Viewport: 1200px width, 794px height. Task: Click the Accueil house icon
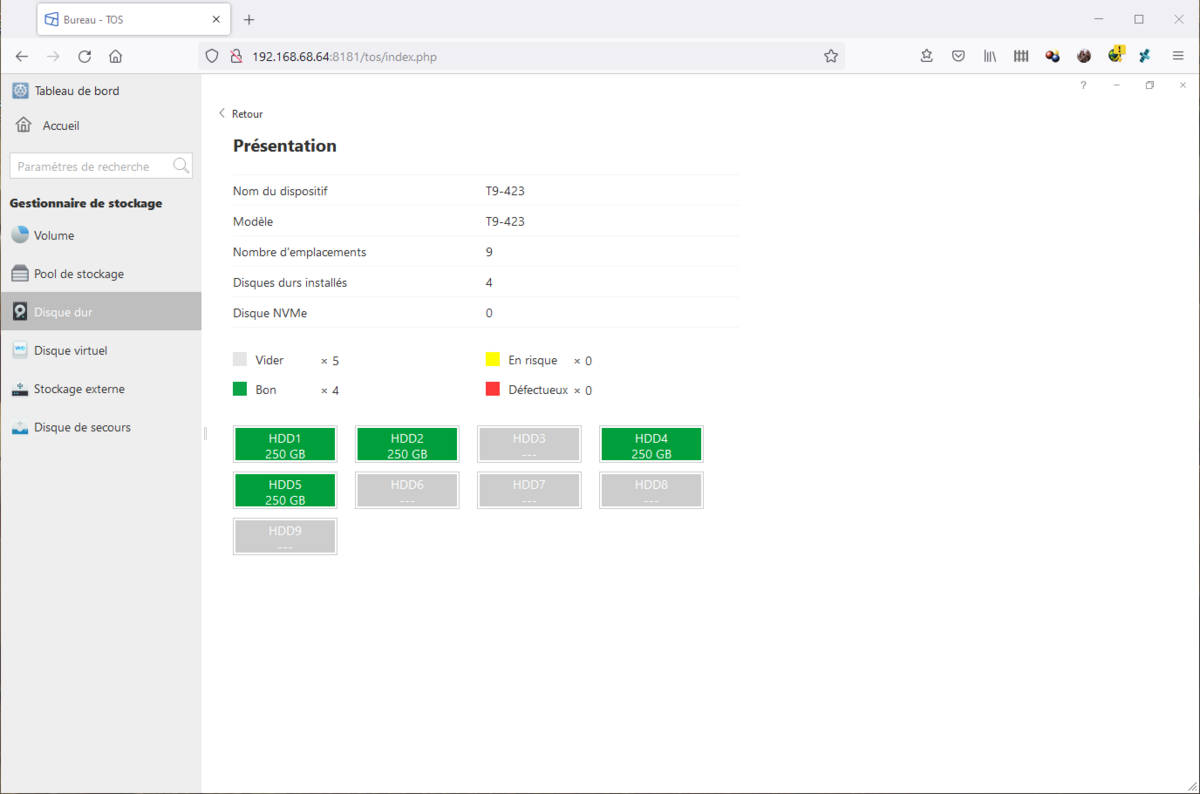point(24,125)
